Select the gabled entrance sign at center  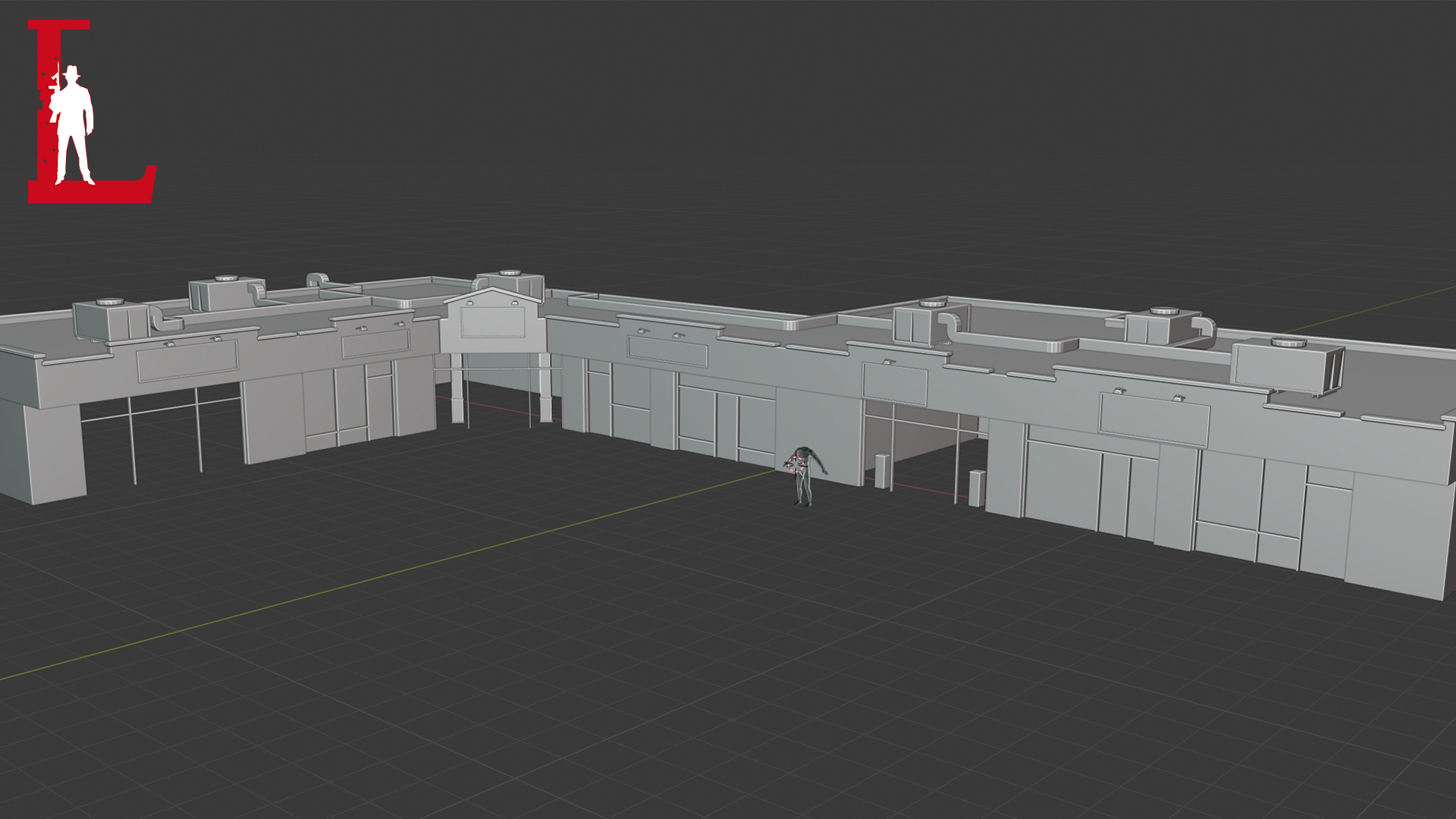point(493,322)
